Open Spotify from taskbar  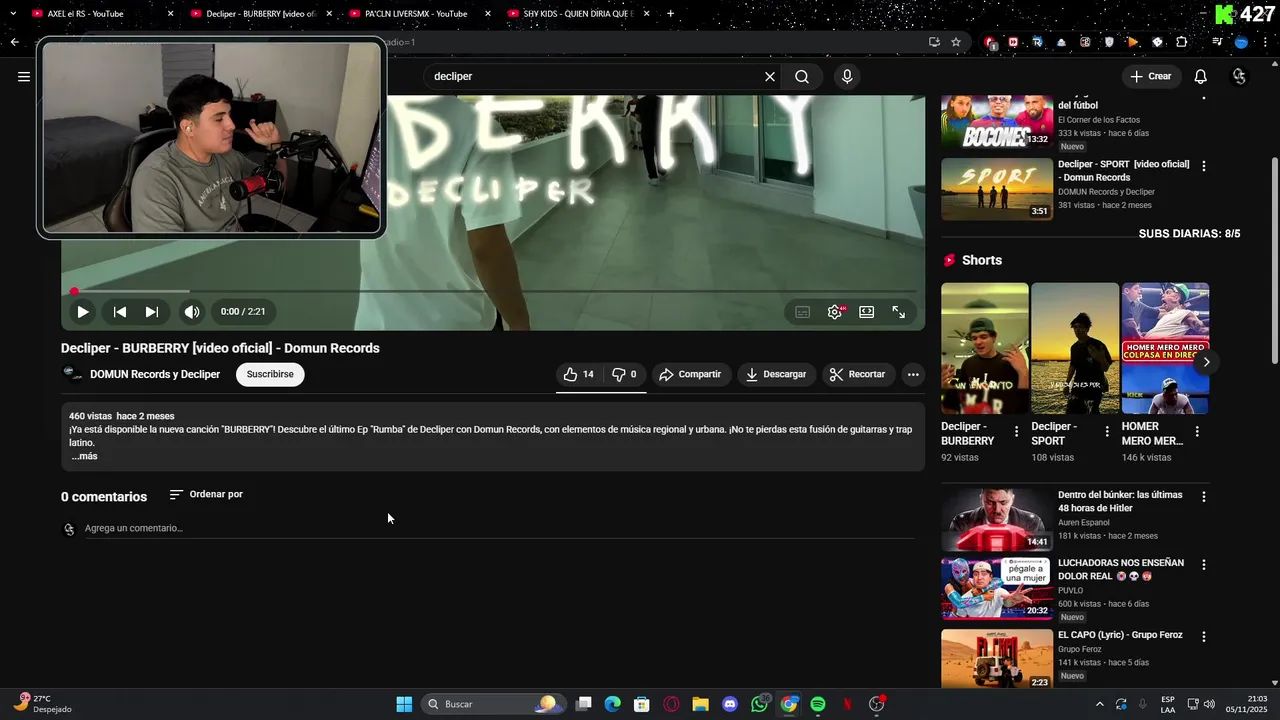818,704
